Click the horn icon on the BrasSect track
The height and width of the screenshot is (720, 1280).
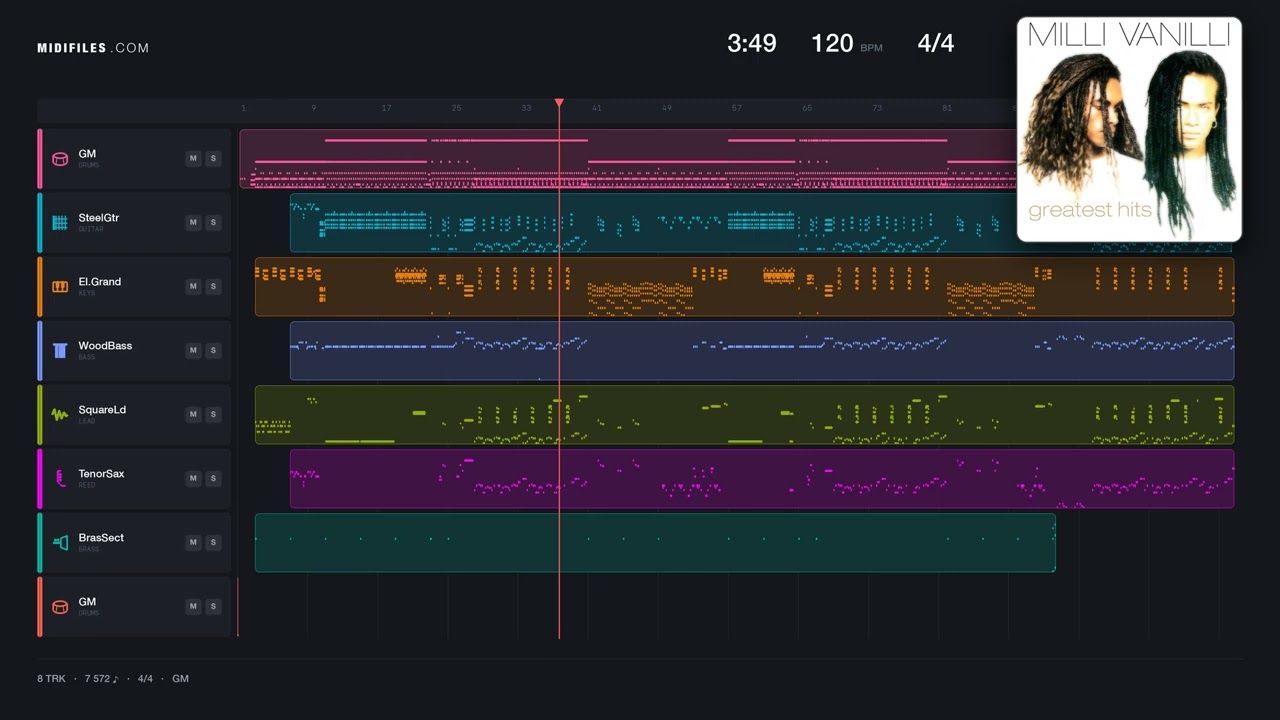coord(60,543)
